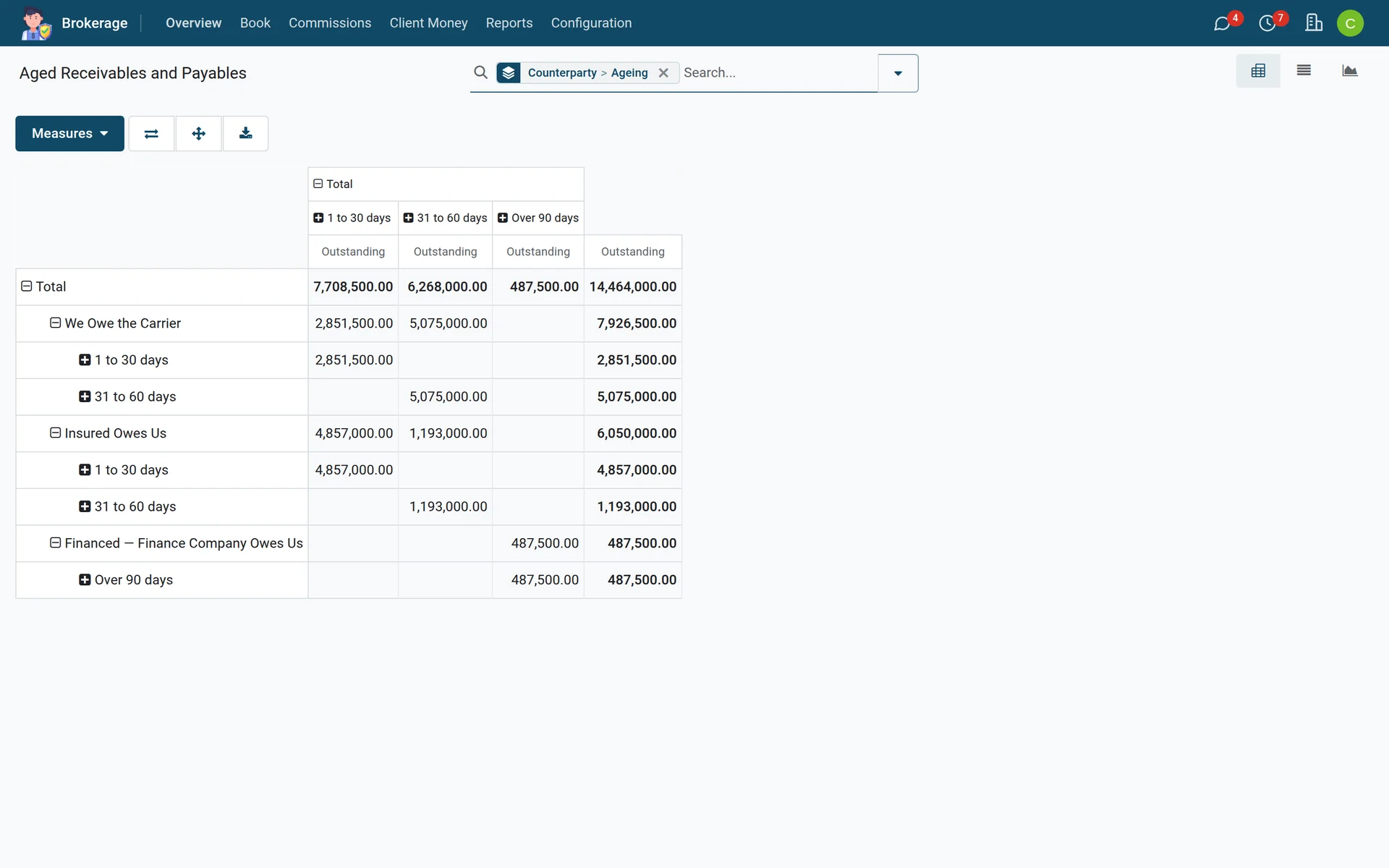Open the Book menu
1389x868 pixels.
[x=255, y=23]
